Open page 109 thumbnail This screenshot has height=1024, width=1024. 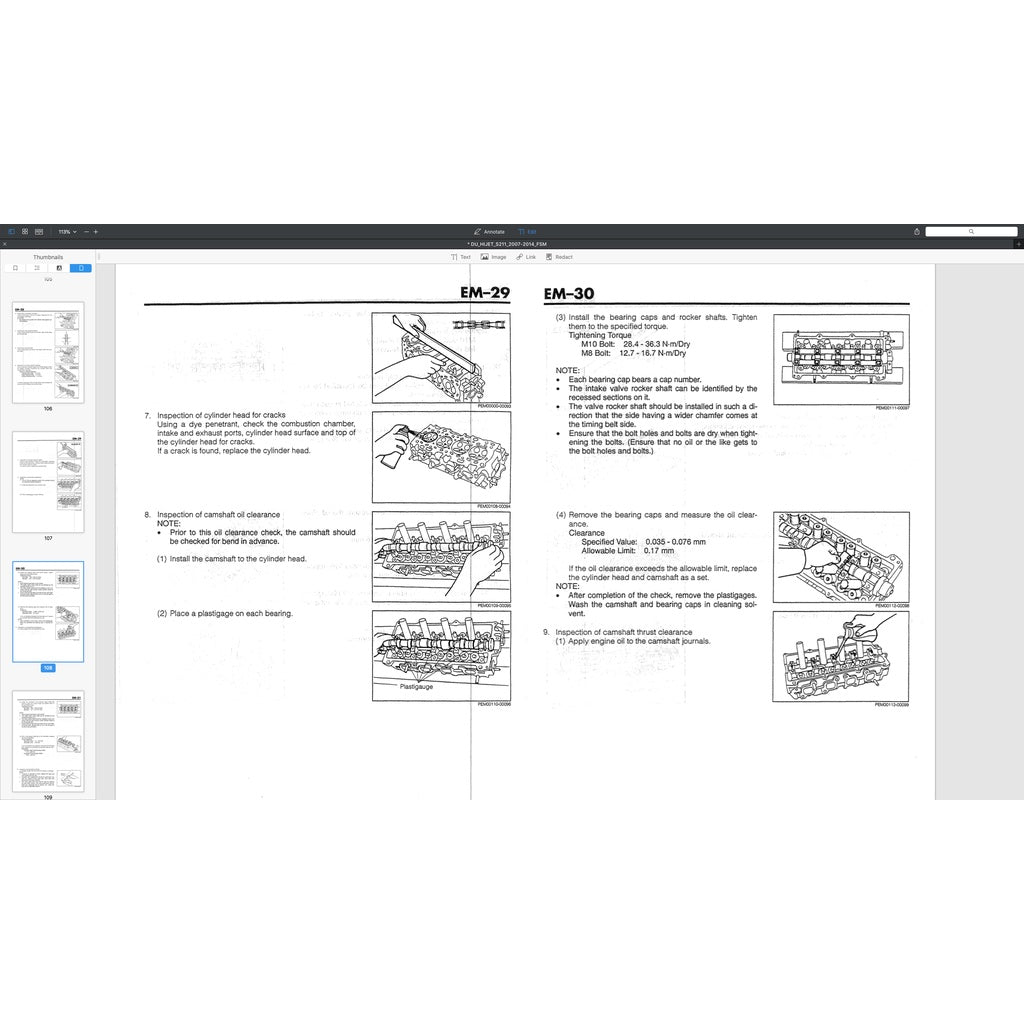point(48,740)
